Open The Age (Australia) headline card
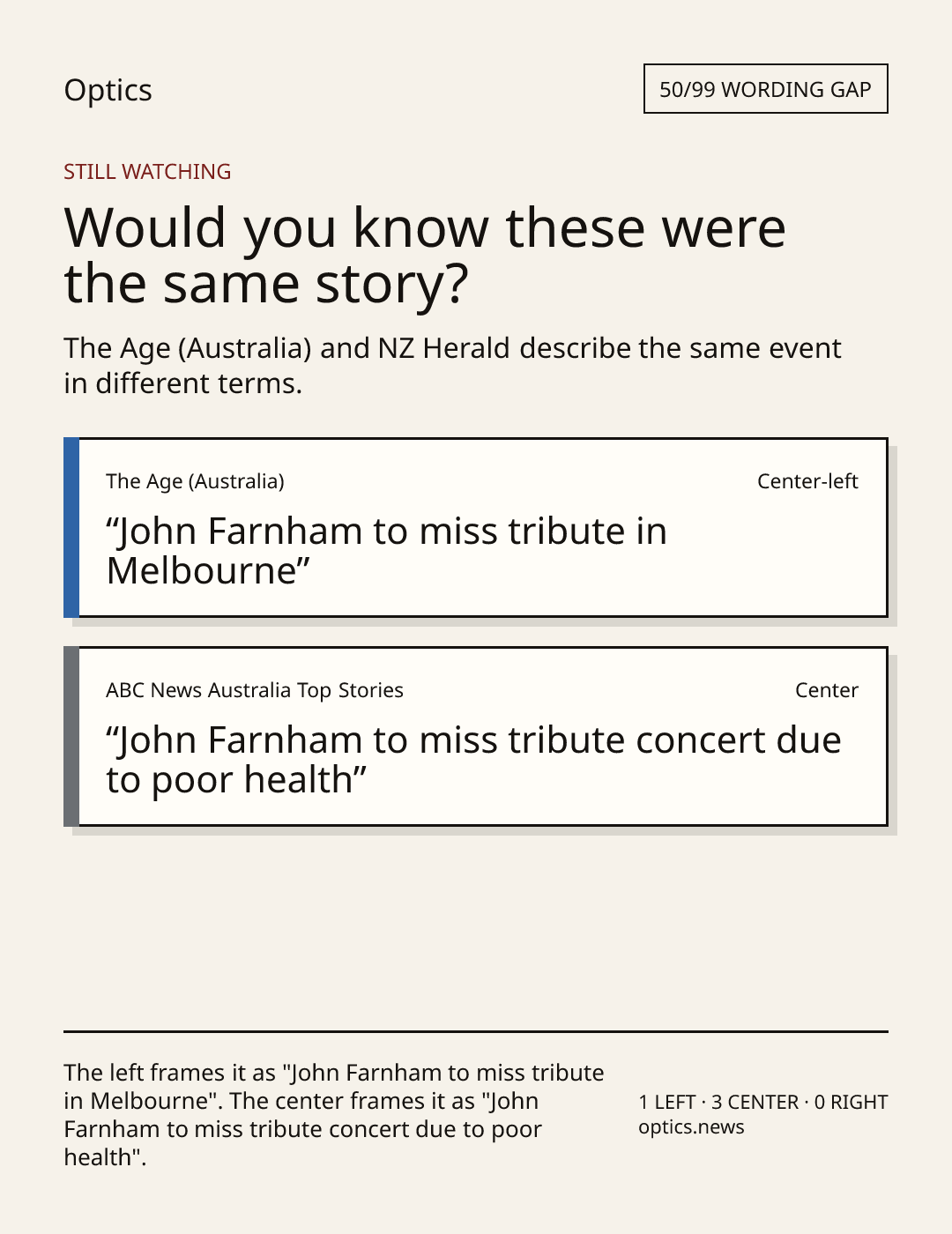Viewport: 952px width, 1234px height. (x=476, y=527)
